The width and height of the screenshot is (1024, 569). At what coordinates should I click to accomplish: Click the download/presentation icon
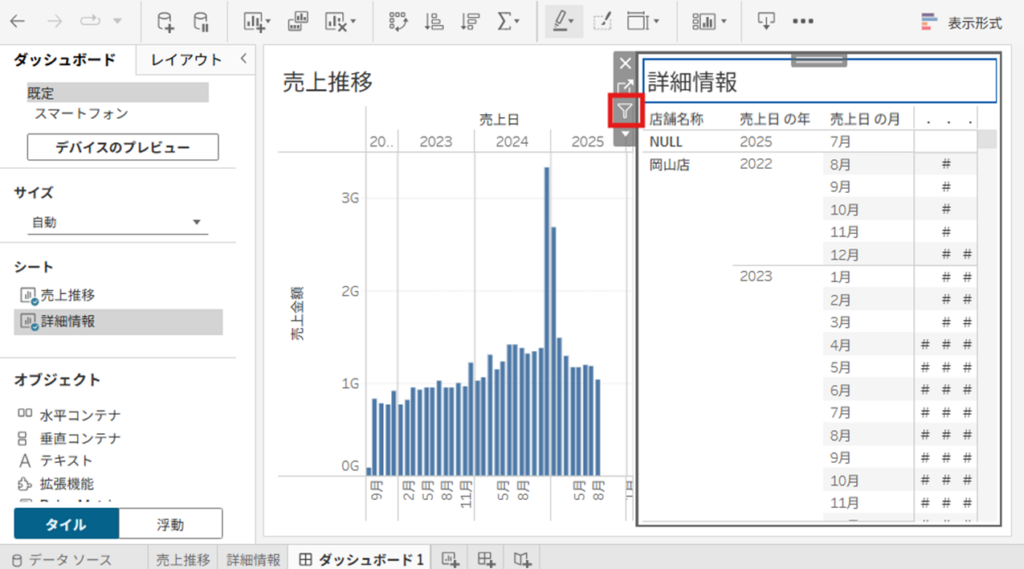coord(766,22)
